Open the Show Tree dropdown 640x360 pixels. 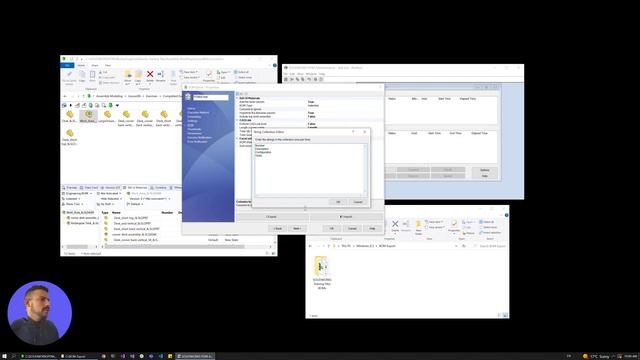(73, 204)
